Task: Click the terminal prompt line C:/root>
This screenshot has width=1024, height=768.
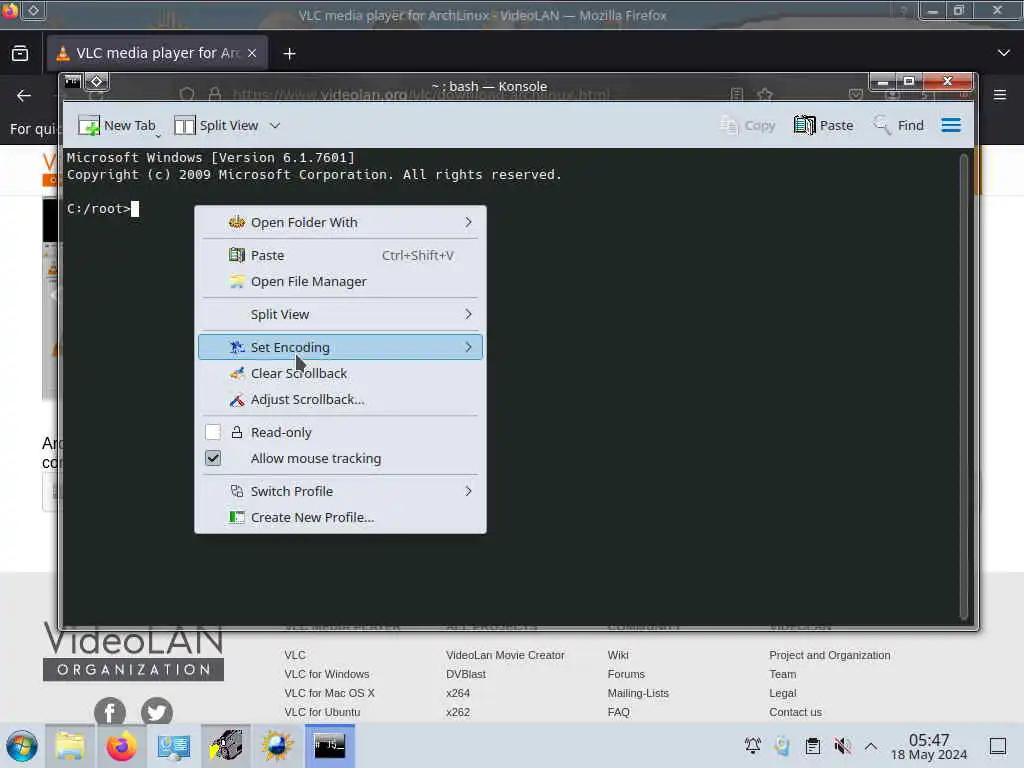Action: (103, 209)
